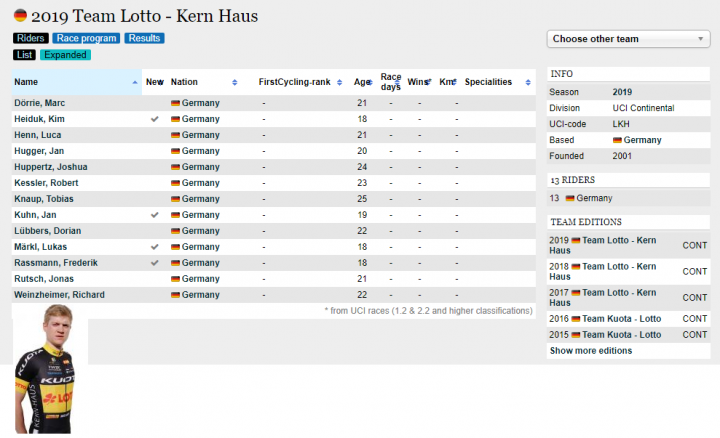Click Show more editions
The height and width of the screenshot is (438, 720).
tap(591, 351)
